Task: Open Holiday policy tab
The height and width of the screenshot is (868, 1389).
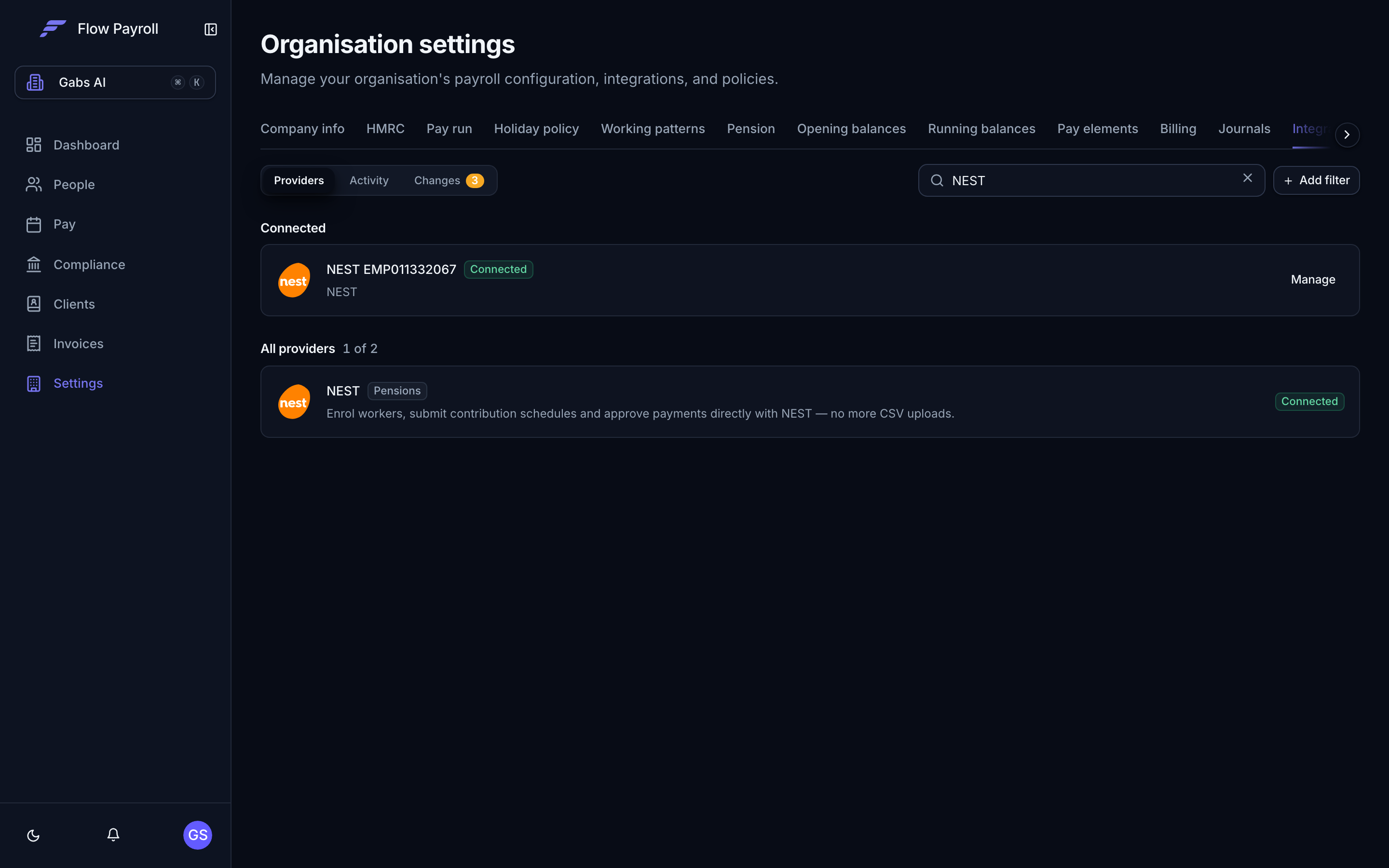Action: coord(536,129)
